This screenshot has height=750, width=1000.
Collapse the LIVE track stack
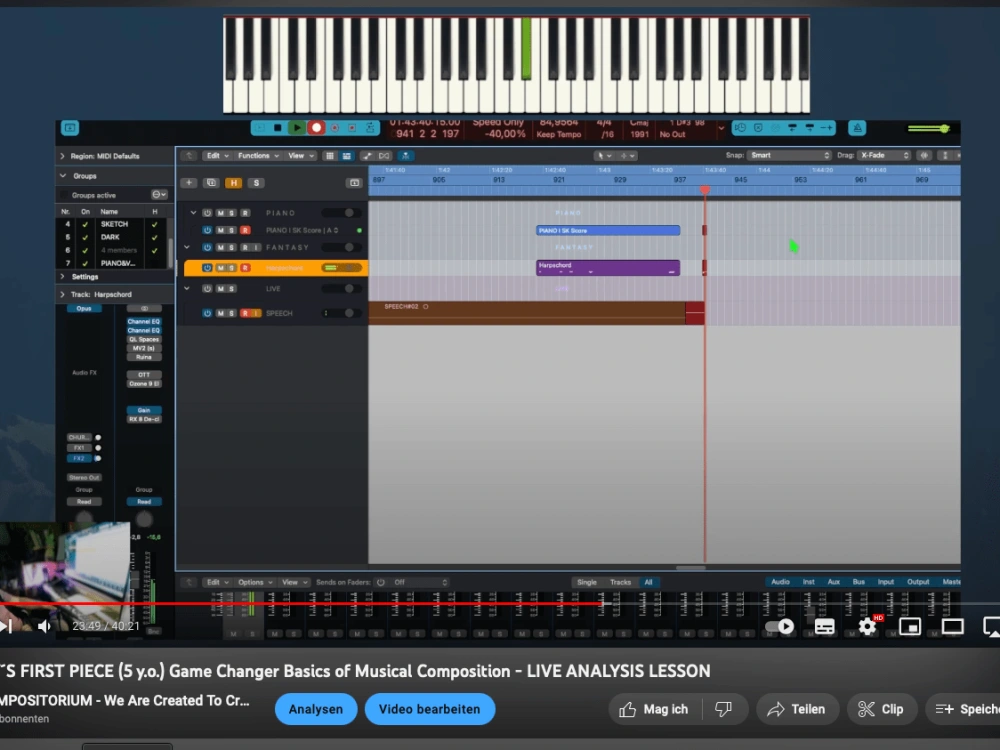pos(187,289)
